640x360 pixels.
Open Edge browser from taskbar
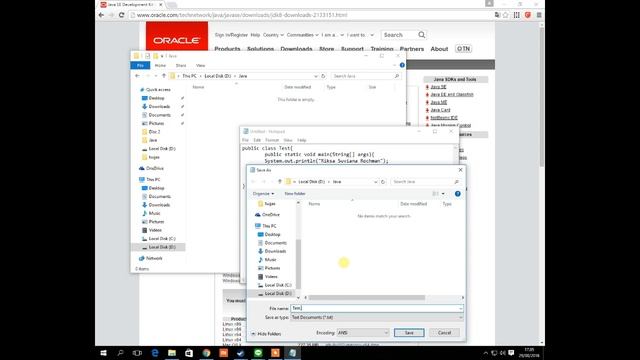pos(155,353)
